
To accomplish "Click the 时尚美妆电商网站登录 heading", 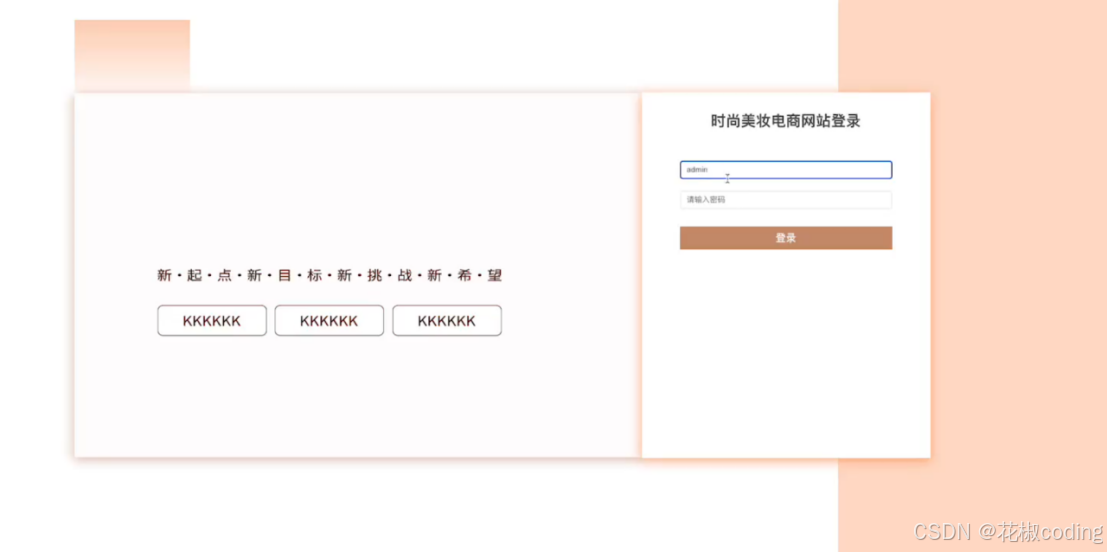I will (786, 121).
